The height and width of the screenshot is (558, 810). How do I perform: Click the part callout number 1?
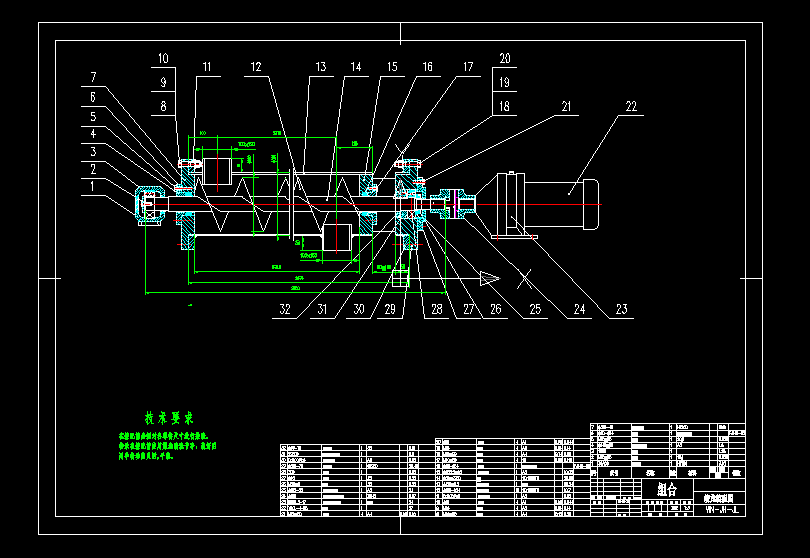tap(92, 187)
